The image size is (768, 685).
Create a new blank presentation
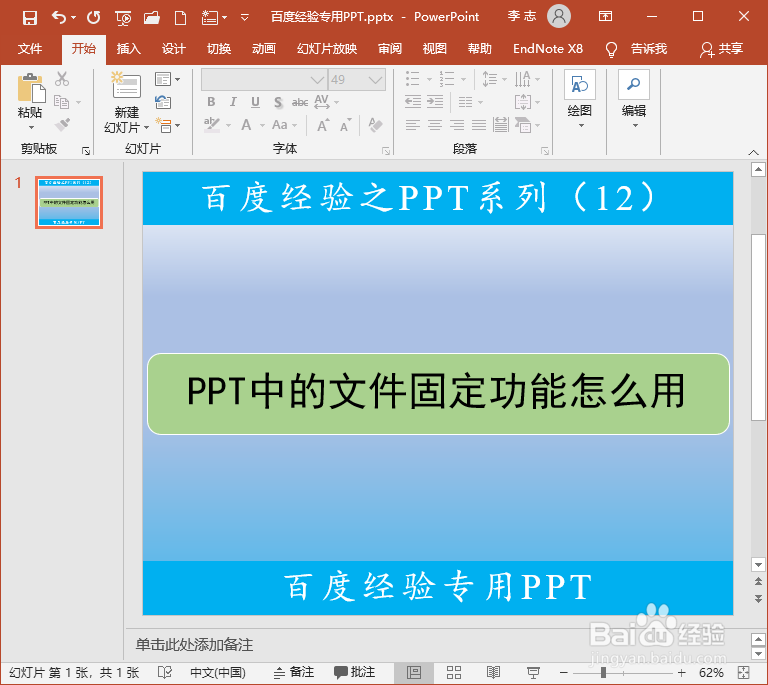180,18
